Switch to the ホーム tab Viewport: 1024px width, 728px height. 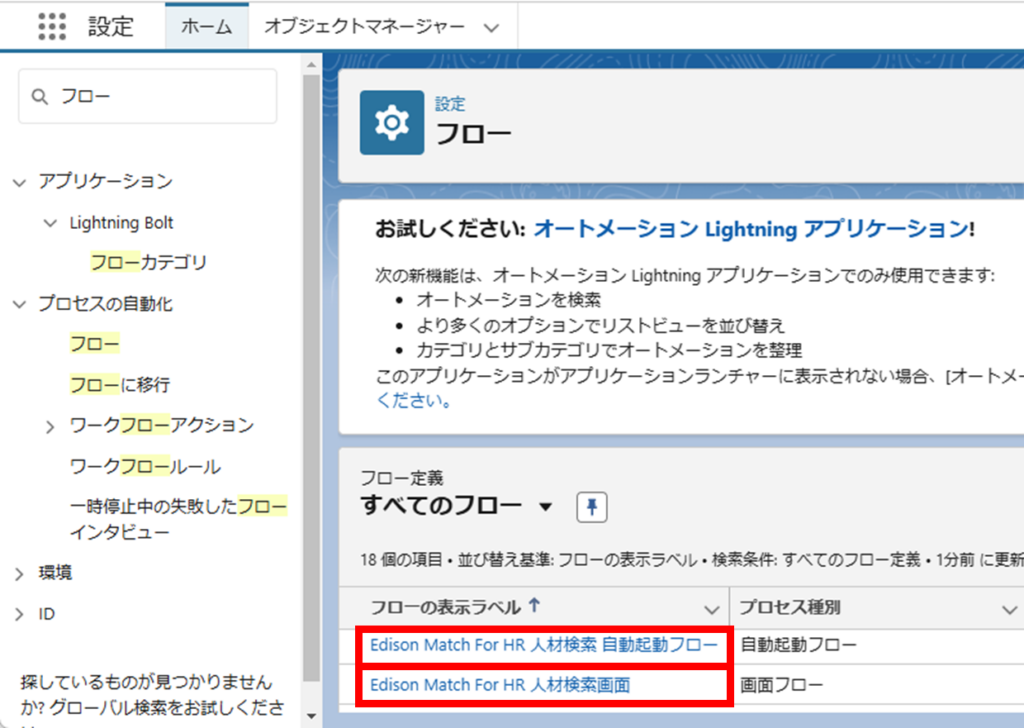click(207, 27)
